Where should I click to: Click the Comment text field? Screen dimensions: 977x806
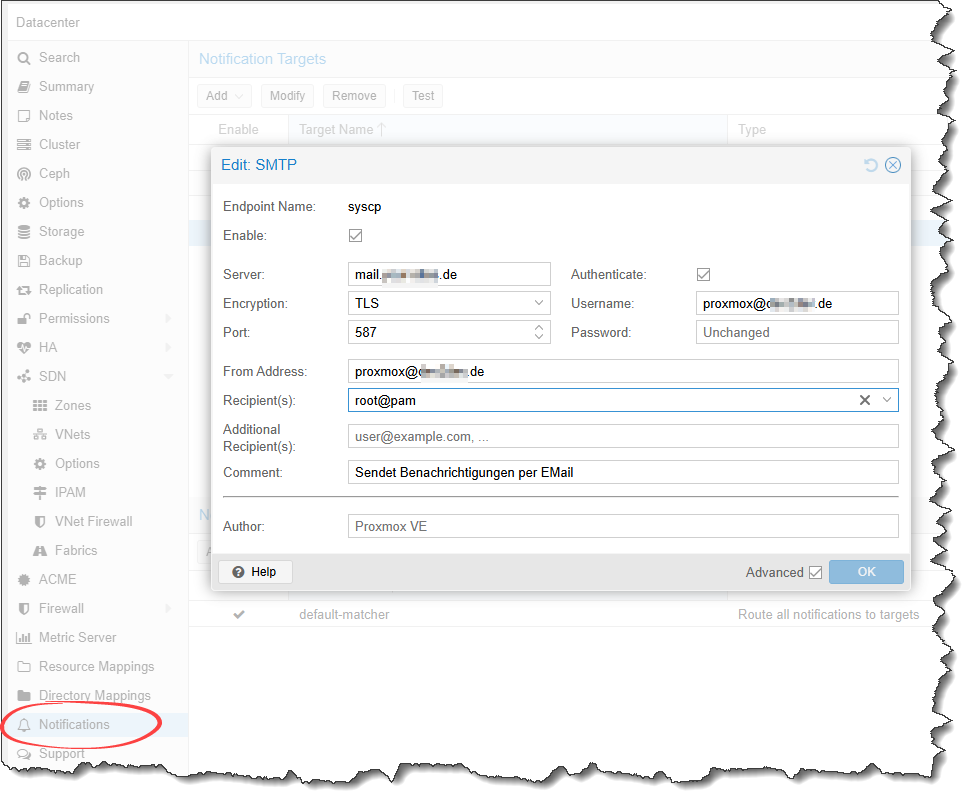pyautogui.click(x=623, y=473)
